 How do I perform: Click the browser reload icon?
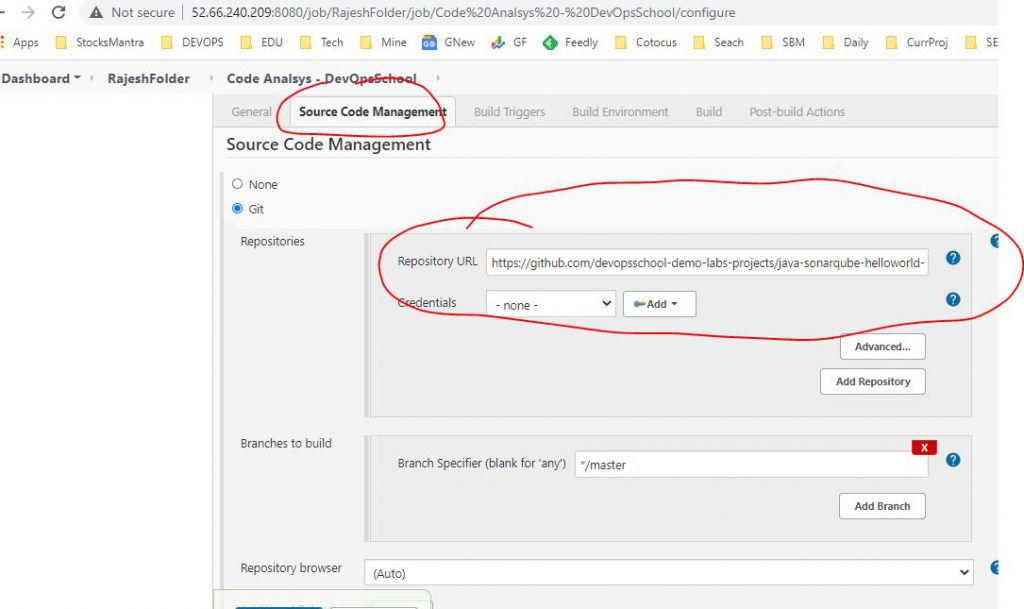(58, 13)
